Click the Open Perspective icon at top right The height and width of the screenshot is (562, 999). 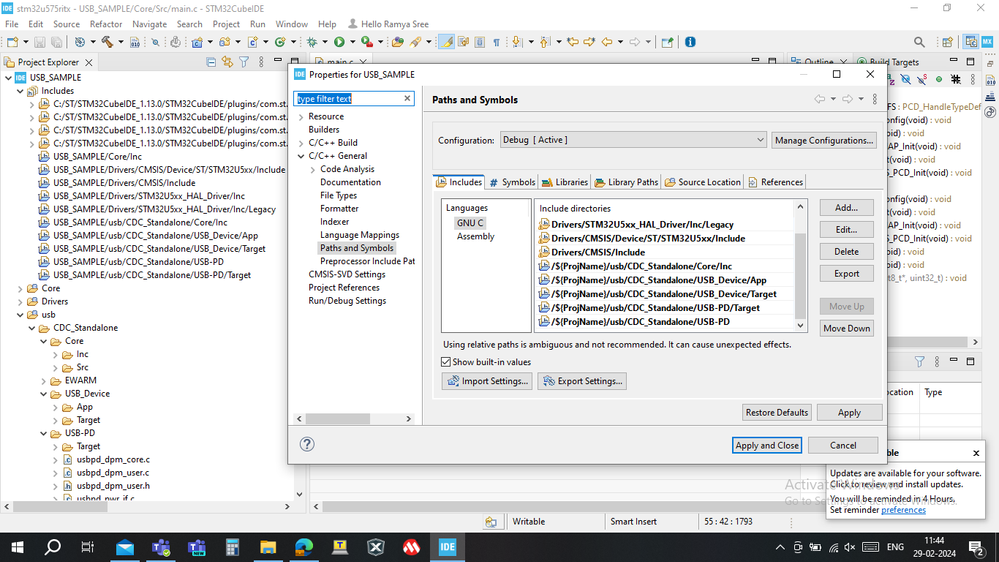coord(947,42)
